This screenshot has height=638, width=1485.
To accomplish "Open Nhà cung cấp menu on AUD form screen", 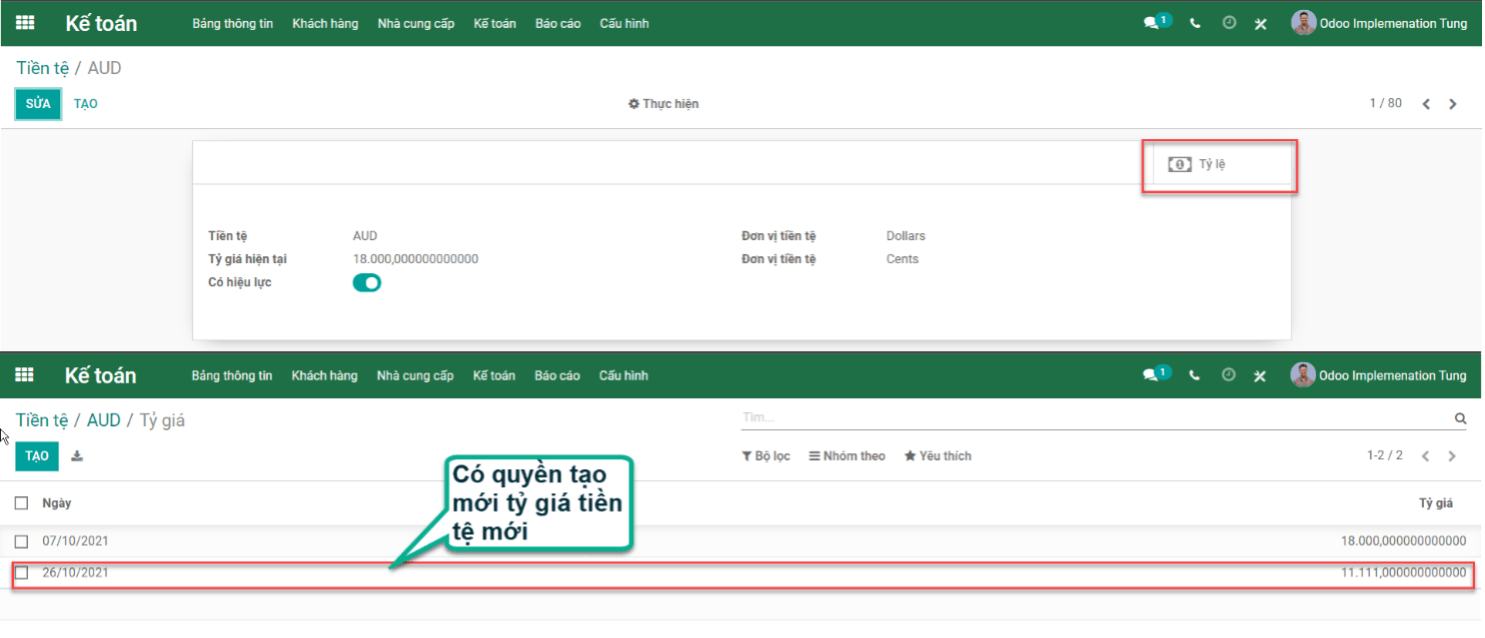I will click(x=416, y=23).
